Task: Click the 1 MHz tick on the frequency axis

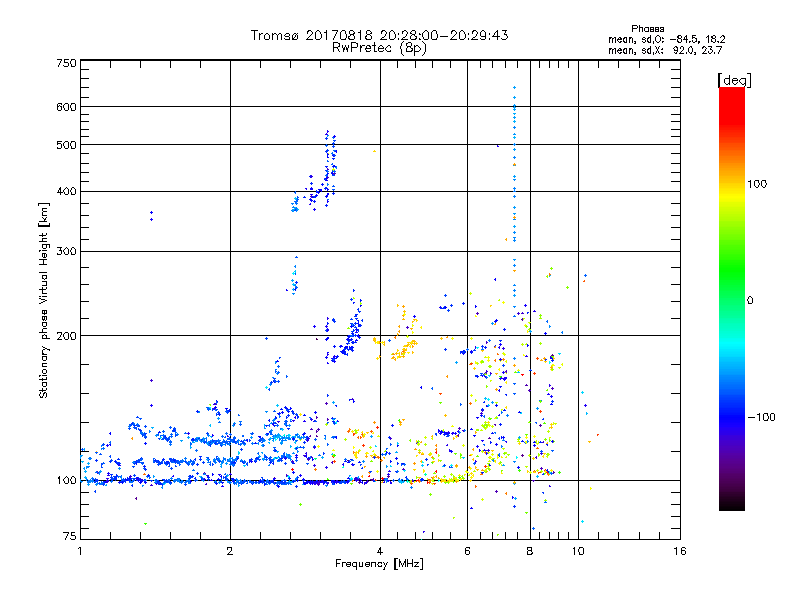Action: 80,551
